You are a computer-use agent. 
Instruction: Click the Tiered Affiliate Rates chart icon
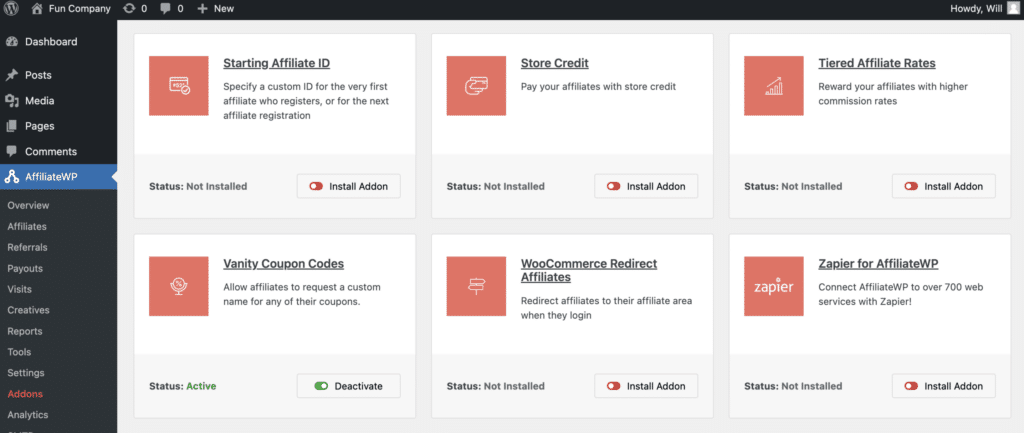[x=774, y=86]
